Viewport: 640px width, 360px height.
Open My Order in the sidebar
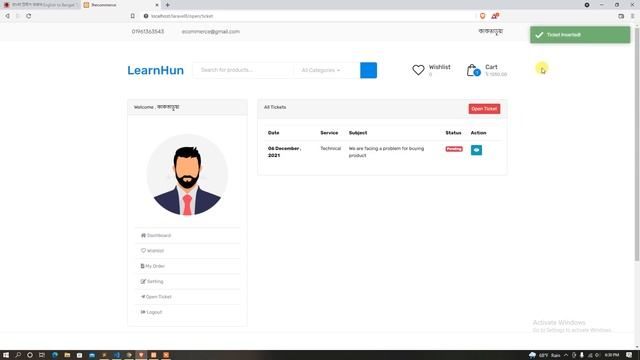[x=153, y=266]
